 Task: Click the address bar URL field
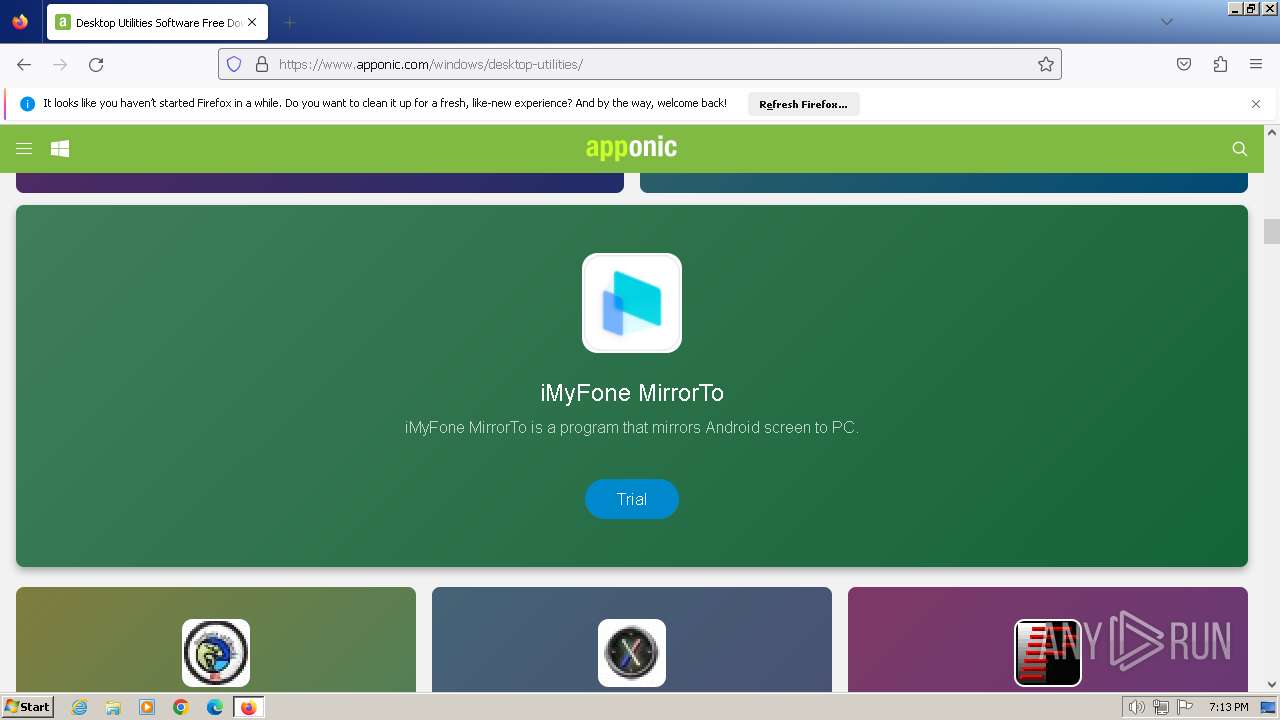pos(640,64)
